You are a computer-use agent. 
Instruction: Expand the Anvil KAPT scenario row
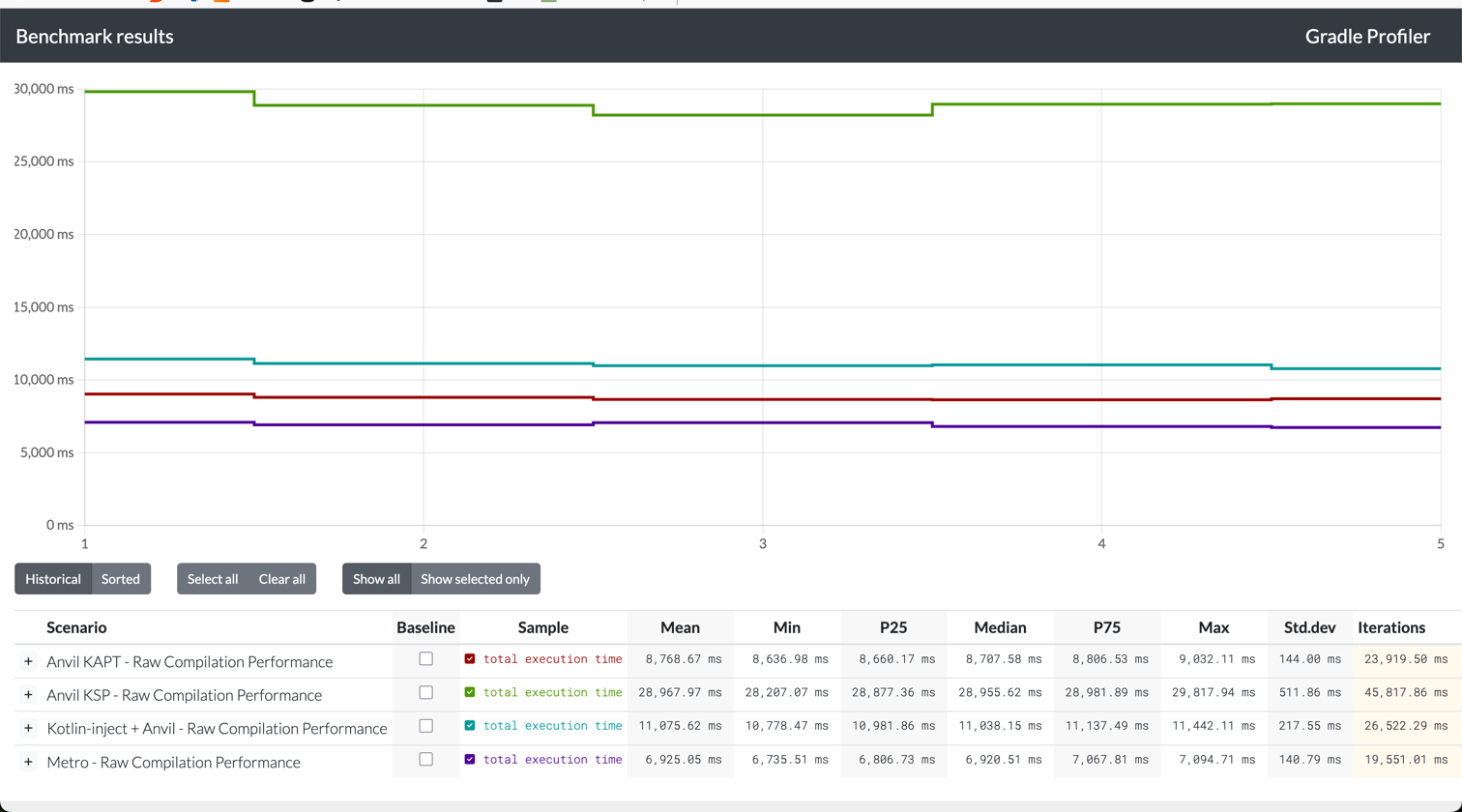[29, 662]
